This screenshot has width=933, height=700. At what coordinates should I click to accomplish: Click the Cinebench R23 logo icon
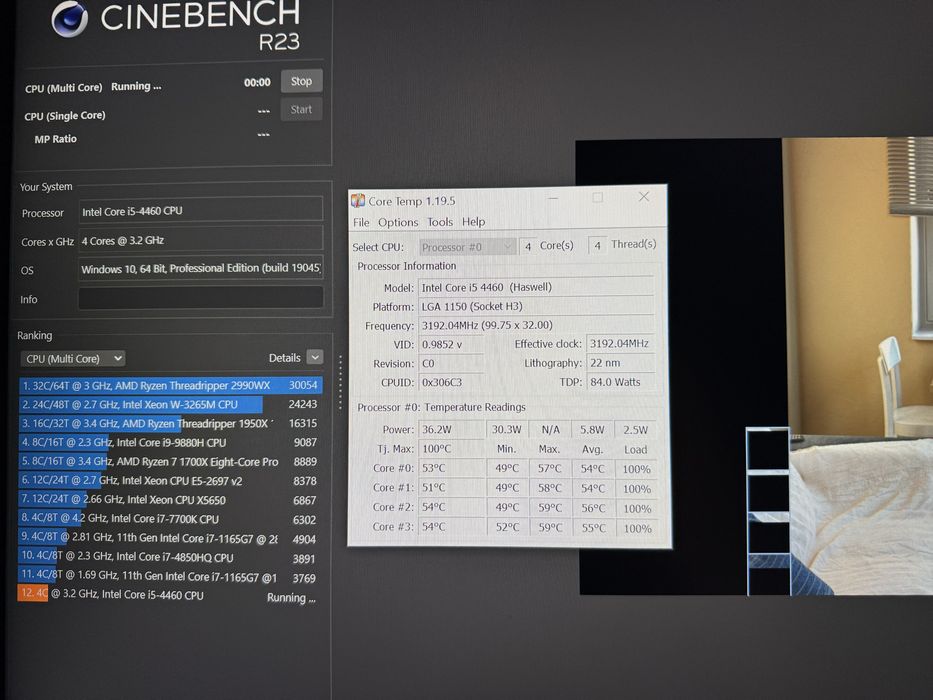coord(70,19)
